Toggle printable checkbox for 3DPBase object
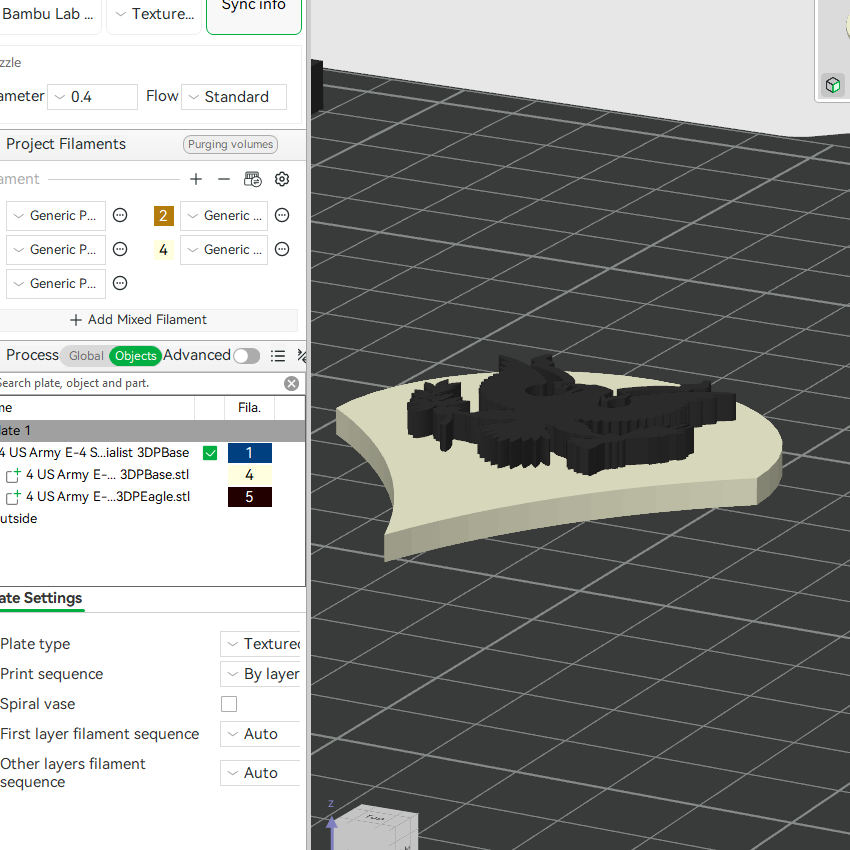This screenshot has height=850, width=850. coord(210,453)
